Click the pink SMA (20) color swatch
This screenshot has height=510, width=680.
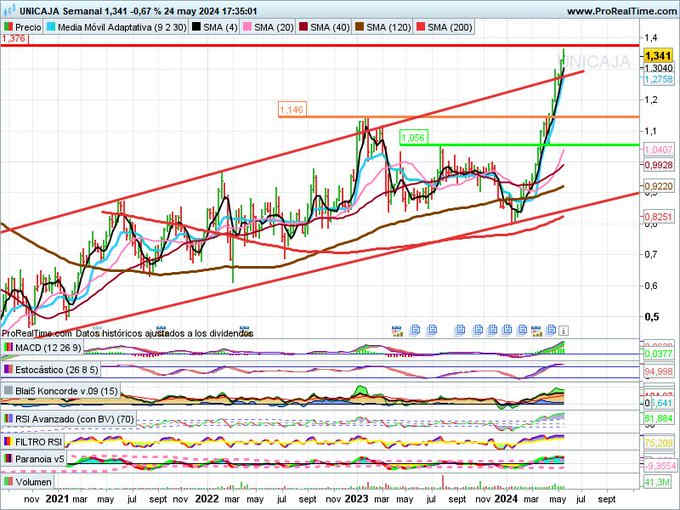pos(247,27)
